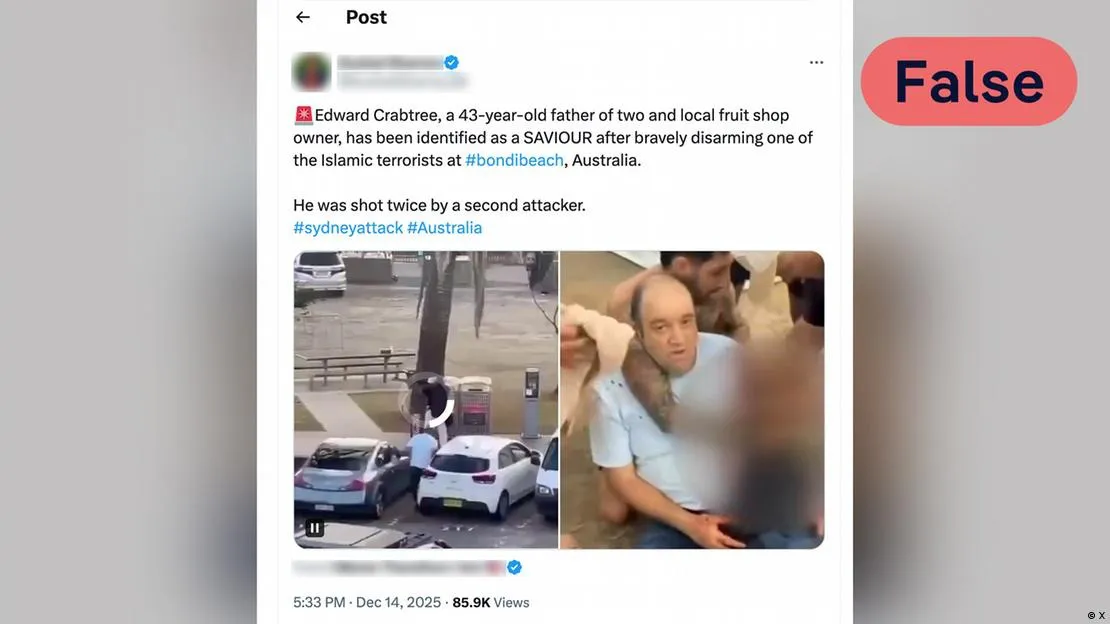Click the blue verified badge beside author name
The height and width of the screenshot is (624, 1110).
coord(451,62)
